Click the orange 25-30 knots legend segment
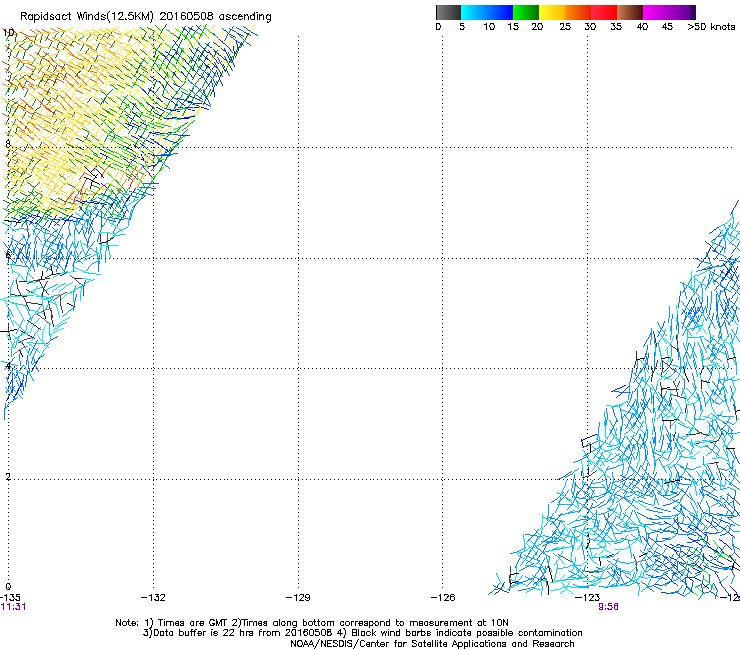 pos(578,12)
